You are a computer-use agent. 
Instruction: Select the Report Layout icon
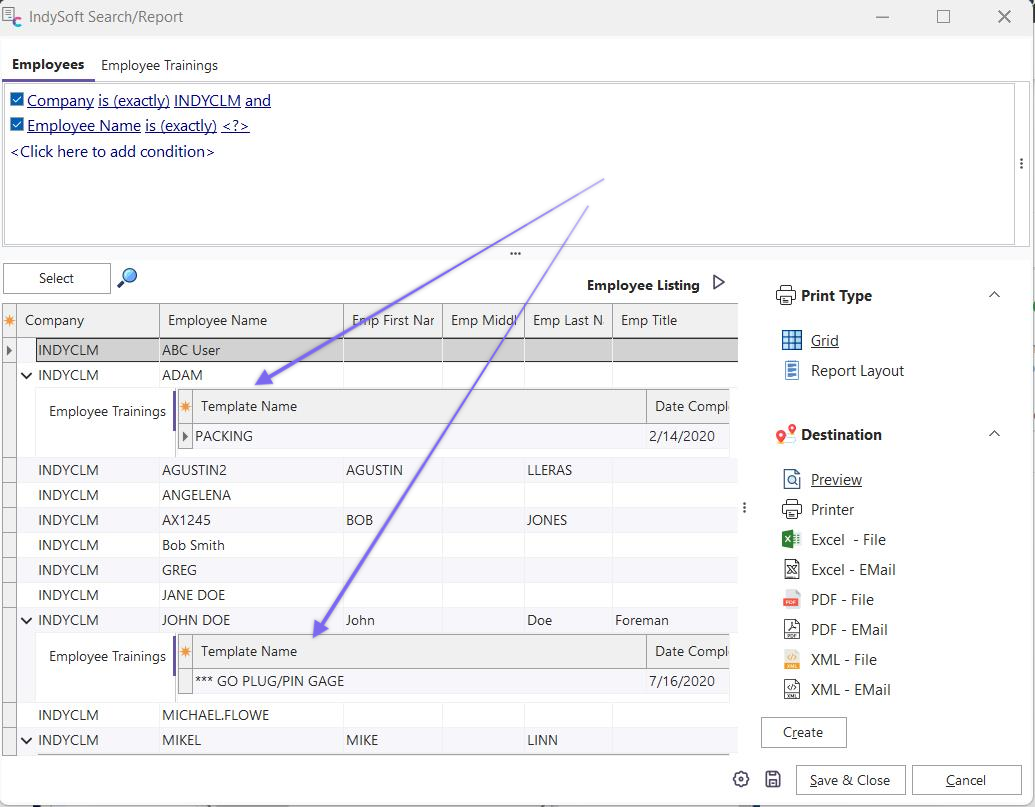(x=791, y=370)
